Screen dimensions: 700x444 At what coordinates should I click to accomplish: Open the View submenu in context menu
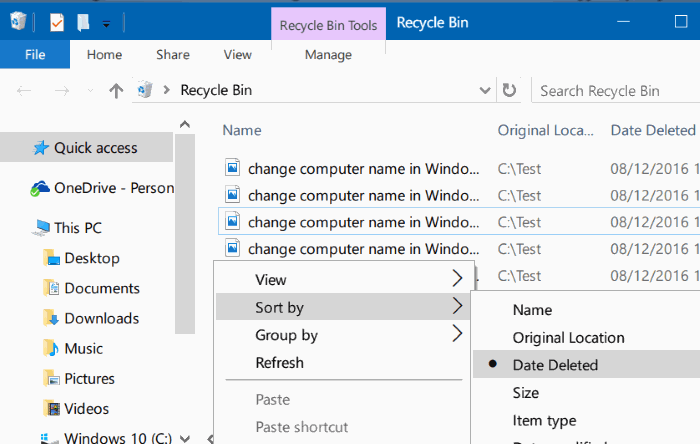[x=342, y=279]
